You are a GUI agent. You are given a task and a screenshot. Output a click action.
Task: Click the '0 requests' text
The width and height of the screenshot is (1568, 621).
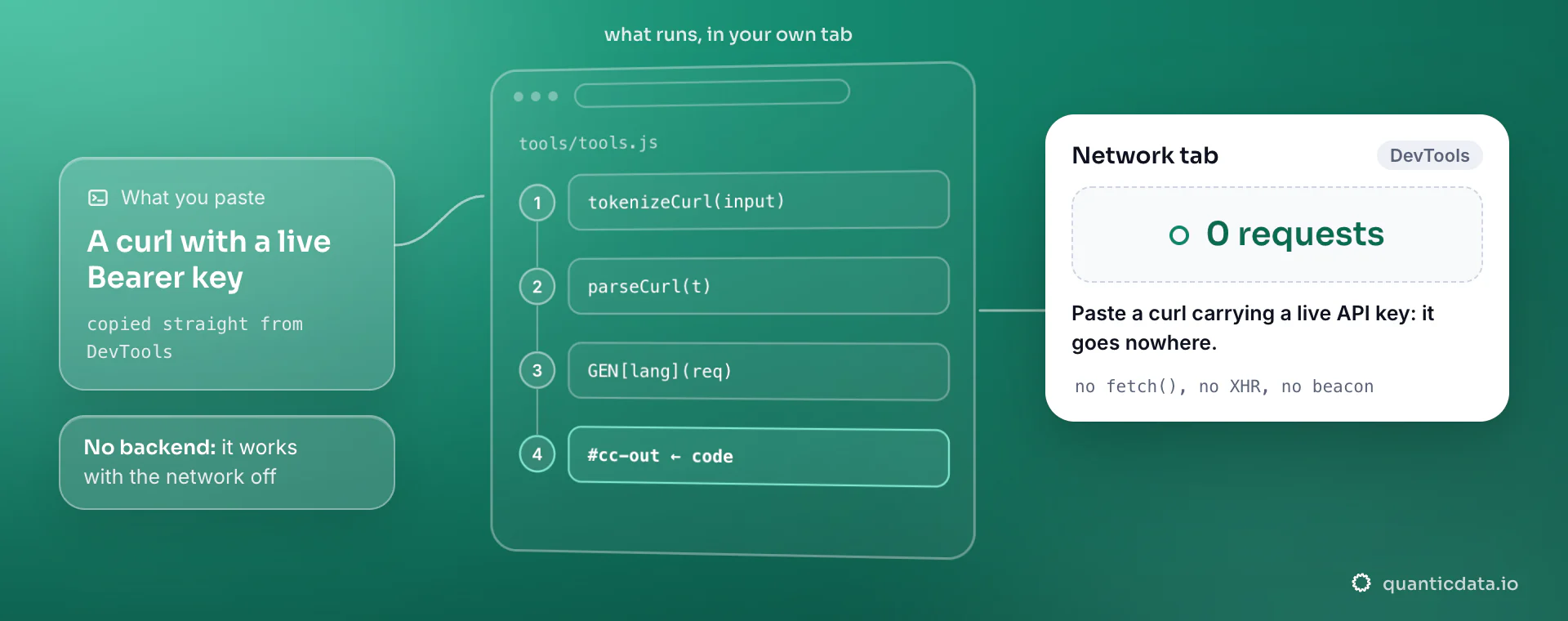(1294, 235)
